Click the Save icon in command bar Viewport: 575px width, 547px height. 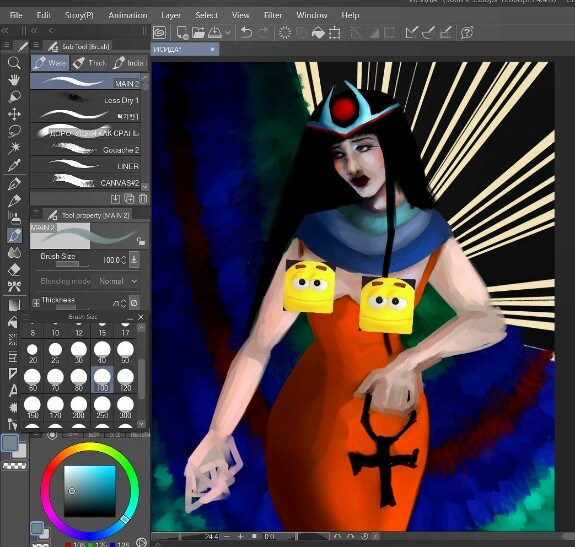click(215, 33)
